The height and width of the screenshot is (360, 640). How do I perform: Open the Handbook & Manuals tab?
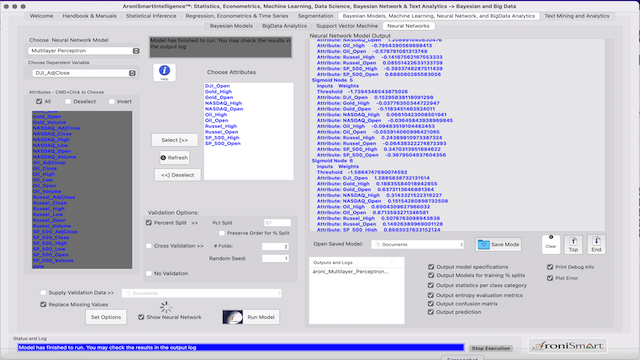click(89, 16)
